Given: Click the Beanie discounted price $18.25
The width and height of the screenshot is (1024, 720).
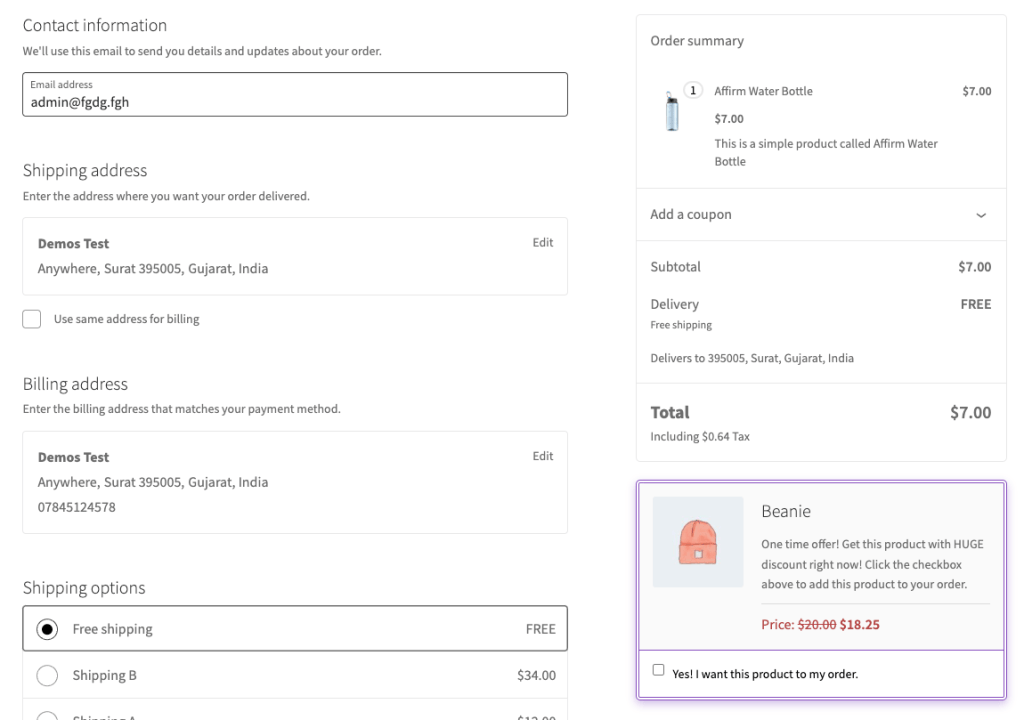Looking at the screenshot, I should point(859,625).
